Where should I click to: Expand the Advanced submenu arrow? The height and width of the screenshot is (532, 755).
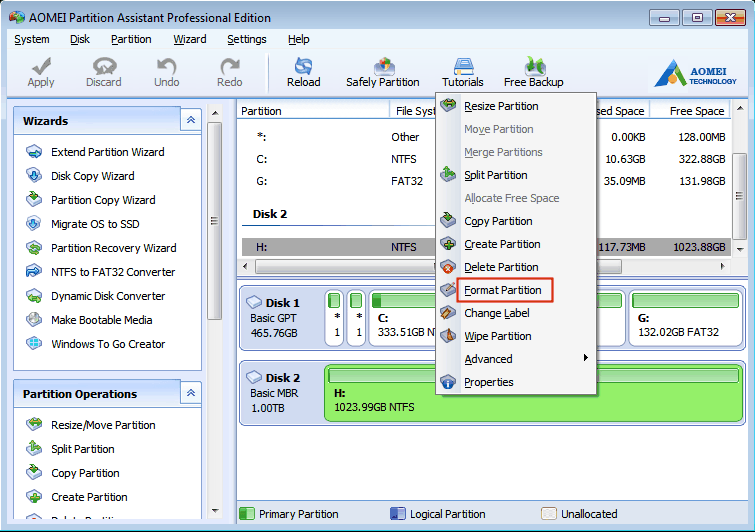click(586, 358)
